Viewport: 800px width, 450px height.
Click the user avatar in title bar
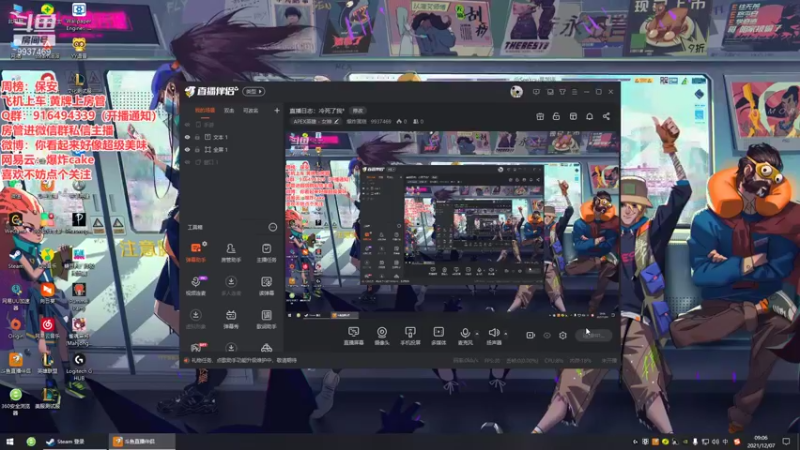point(516,92)
